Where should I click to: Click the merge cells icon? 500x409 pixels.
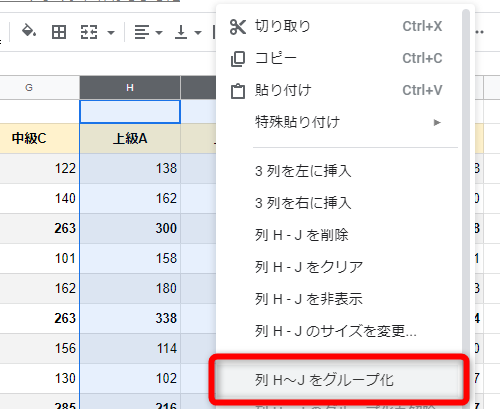tap(89, 32)
